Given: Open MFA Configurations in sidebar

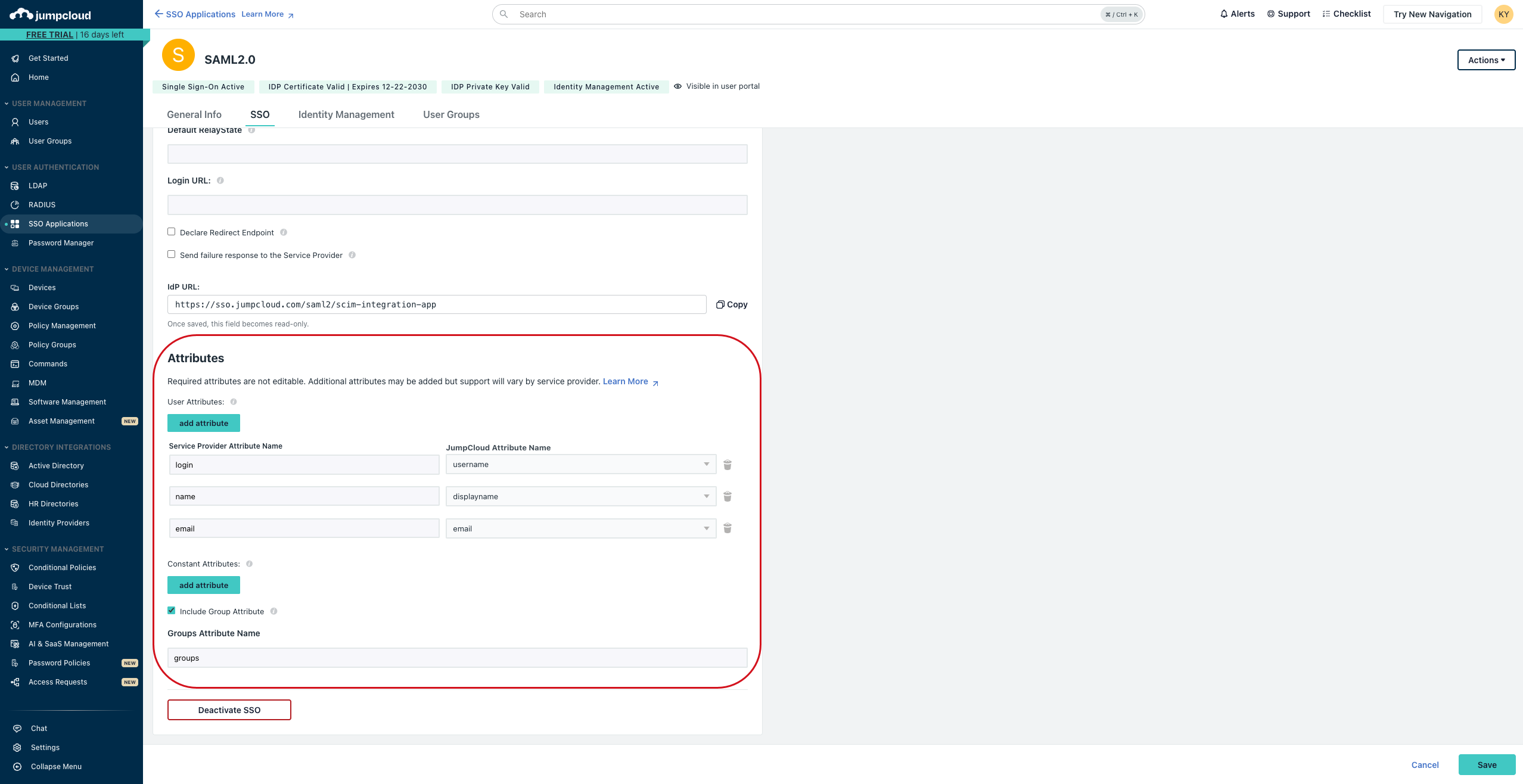Looking at the screenshot, I should (x=63, y=624).
